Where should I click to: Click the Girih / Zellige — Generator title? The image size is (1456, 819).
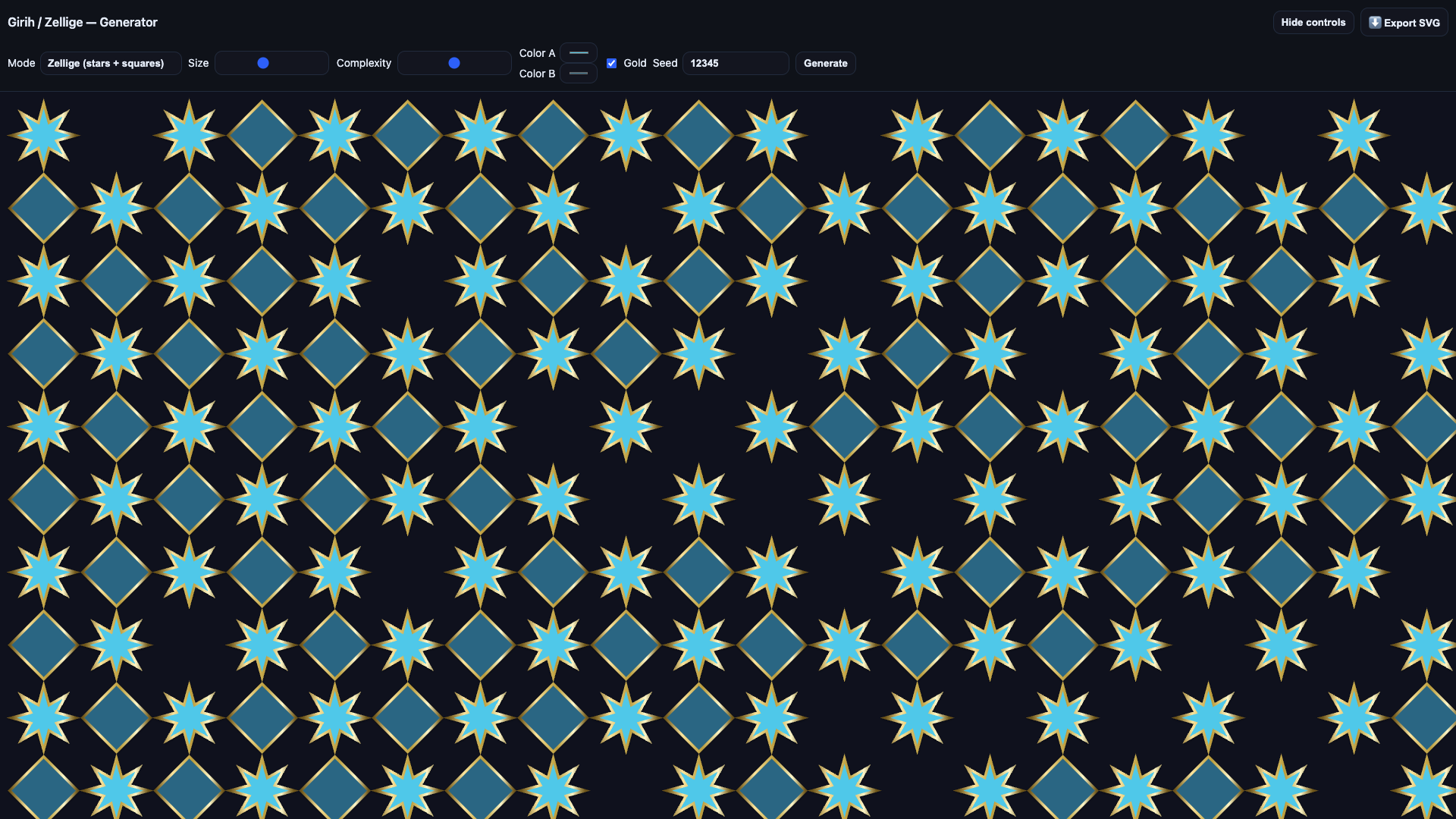(x=83, y=22)
